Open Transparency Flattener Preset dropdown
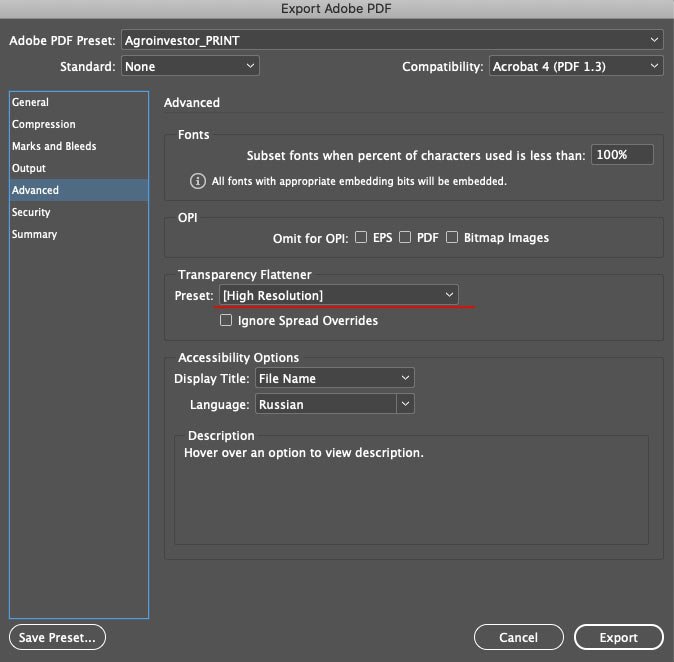 tap(339, 295)
